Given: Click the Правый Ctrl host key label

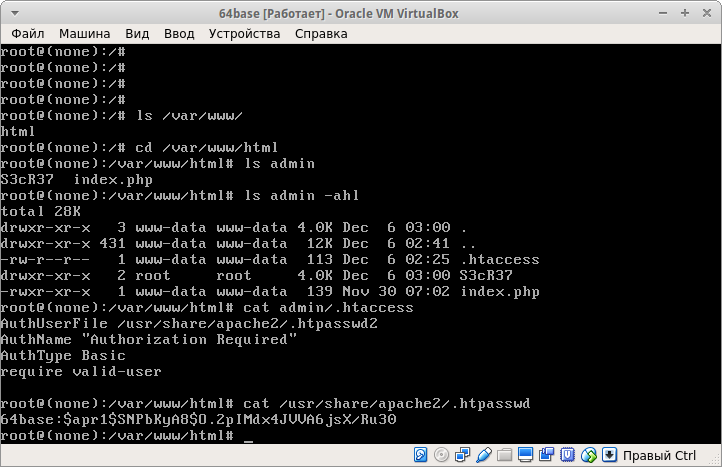Looking at the screenshot, I should (659, 455).
